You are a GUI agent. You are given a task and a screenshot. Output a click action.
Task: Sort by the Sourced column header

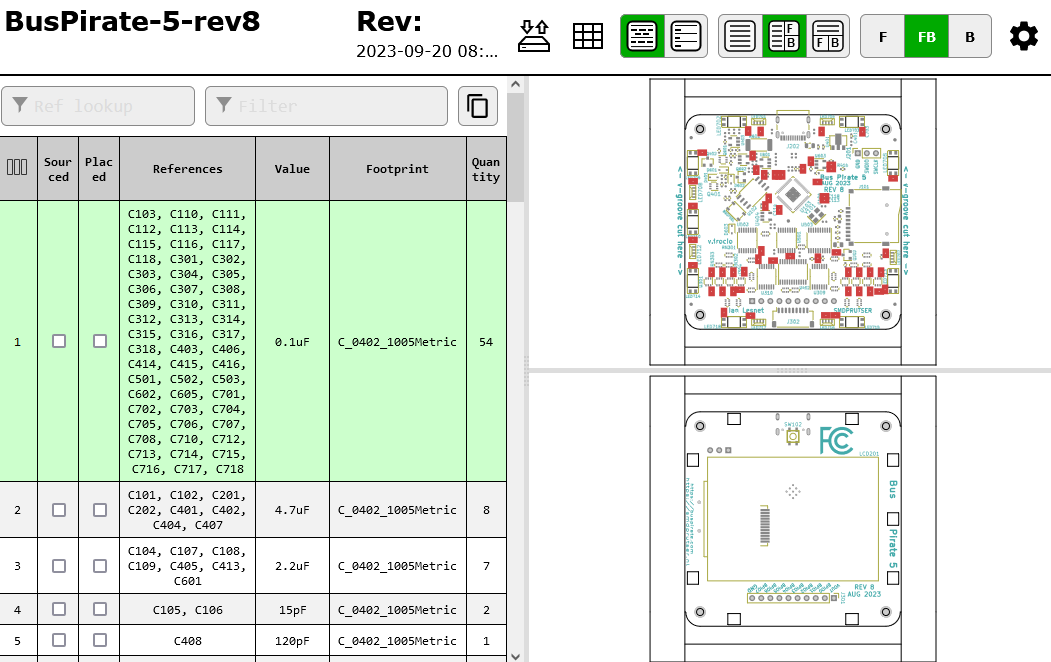pos(58,169)
